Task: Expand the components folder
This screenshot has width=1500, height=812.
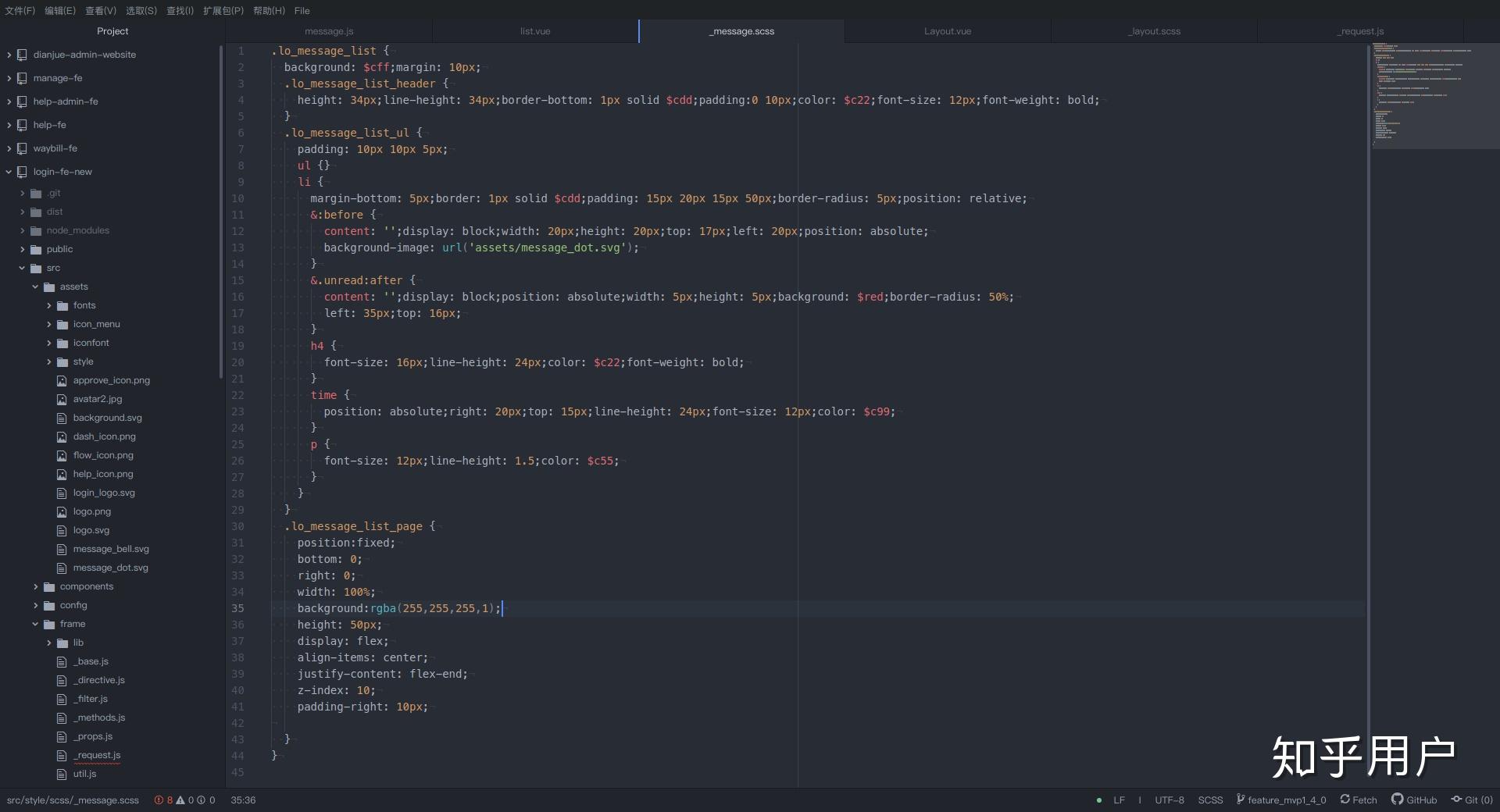Action: [x=86, y=586]
